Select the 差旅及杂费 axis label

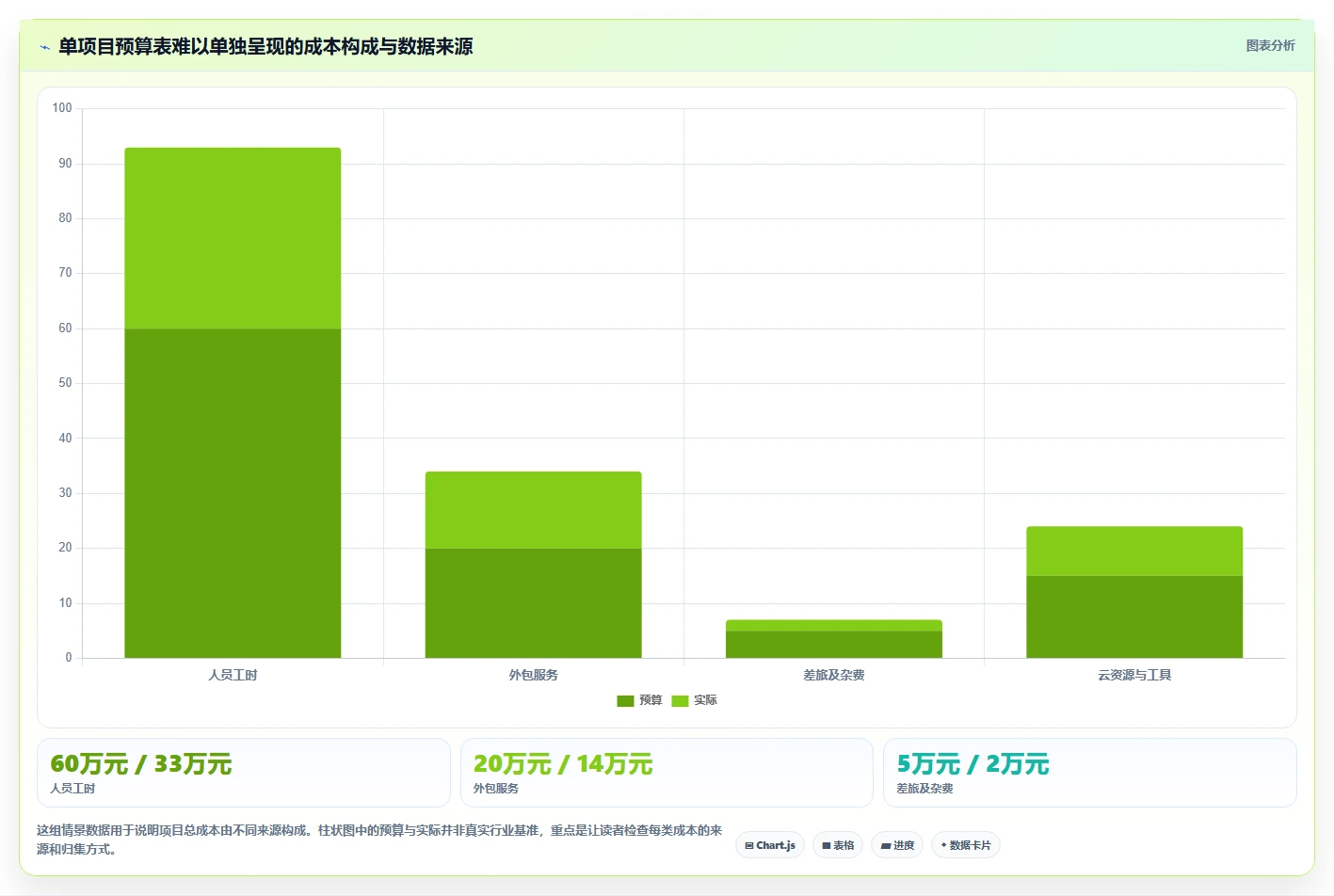834,675
